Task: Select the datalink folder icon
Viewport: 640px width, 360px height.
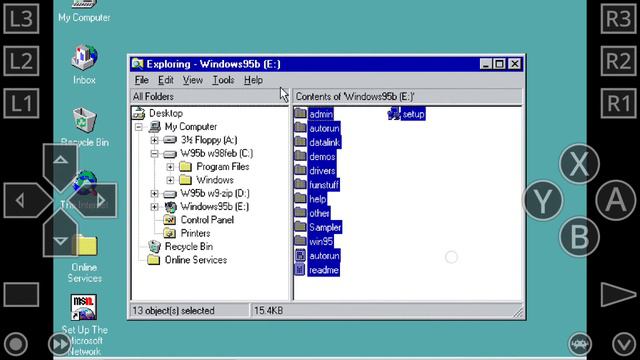Action: tap(300, 142)
